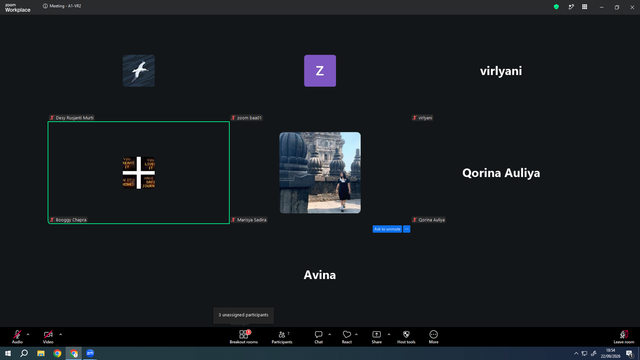Expand the Chat options caret
The height and width of the screenshot is (360, 640).
[x=329, y=334]
